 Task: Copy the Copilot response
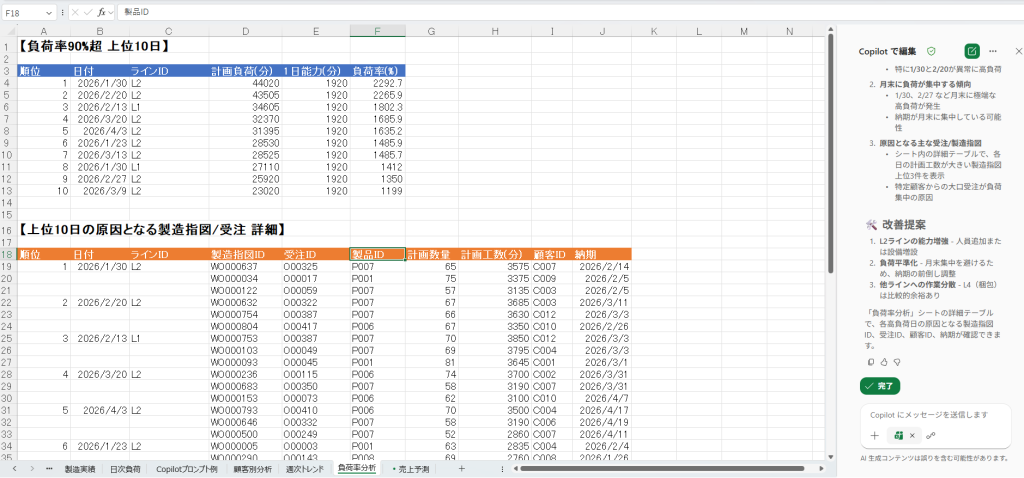coord(871,361)
